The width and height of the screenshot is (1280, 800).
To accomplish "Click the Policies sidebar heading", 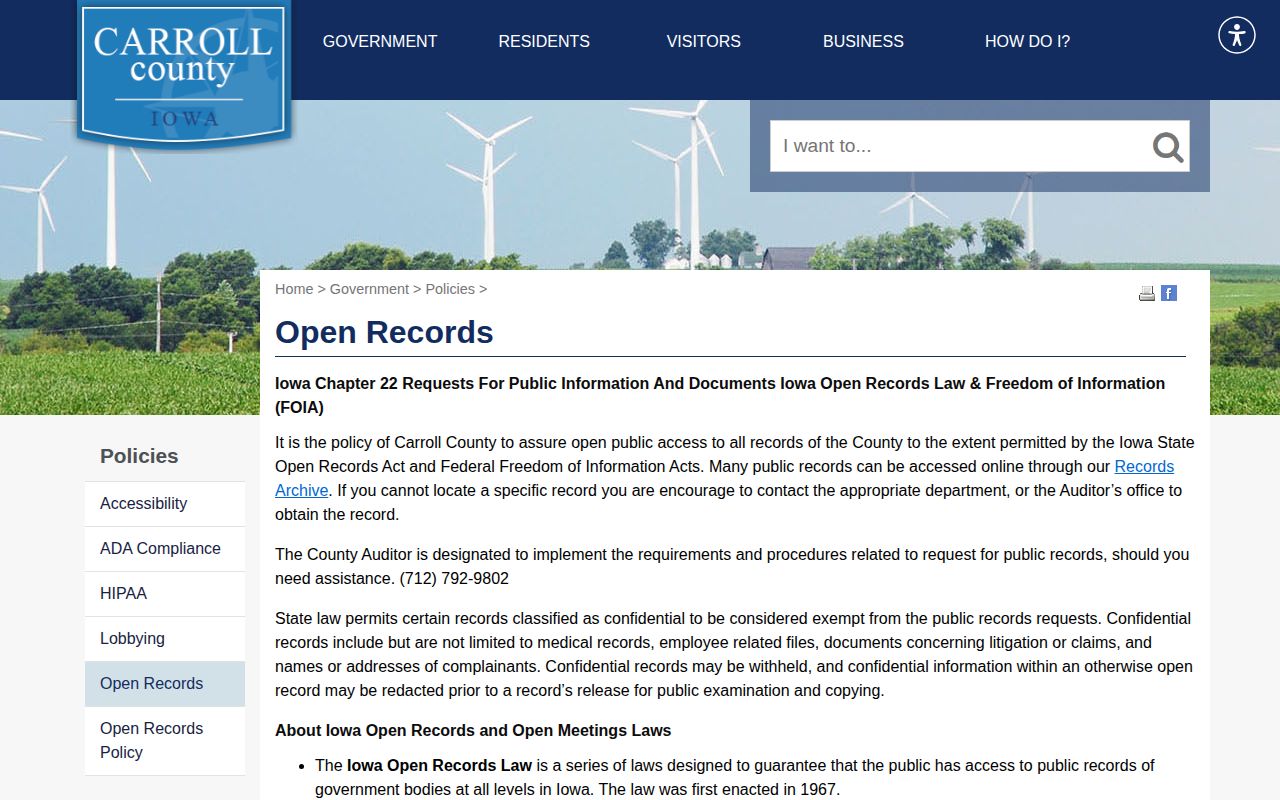I will (x=139, y=456).
